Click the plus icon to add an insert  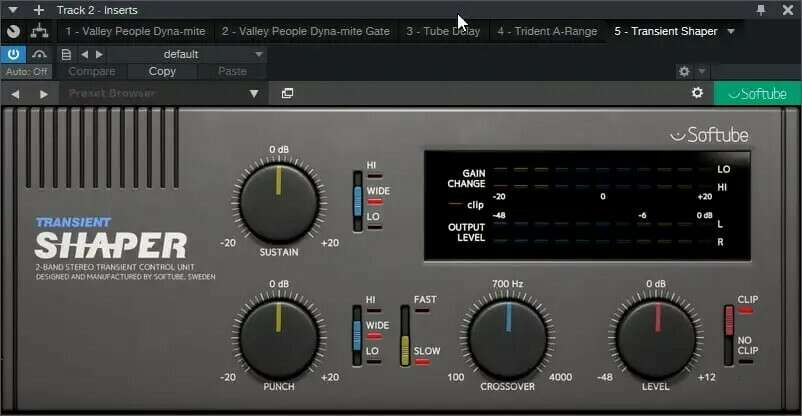click(38, 10)
